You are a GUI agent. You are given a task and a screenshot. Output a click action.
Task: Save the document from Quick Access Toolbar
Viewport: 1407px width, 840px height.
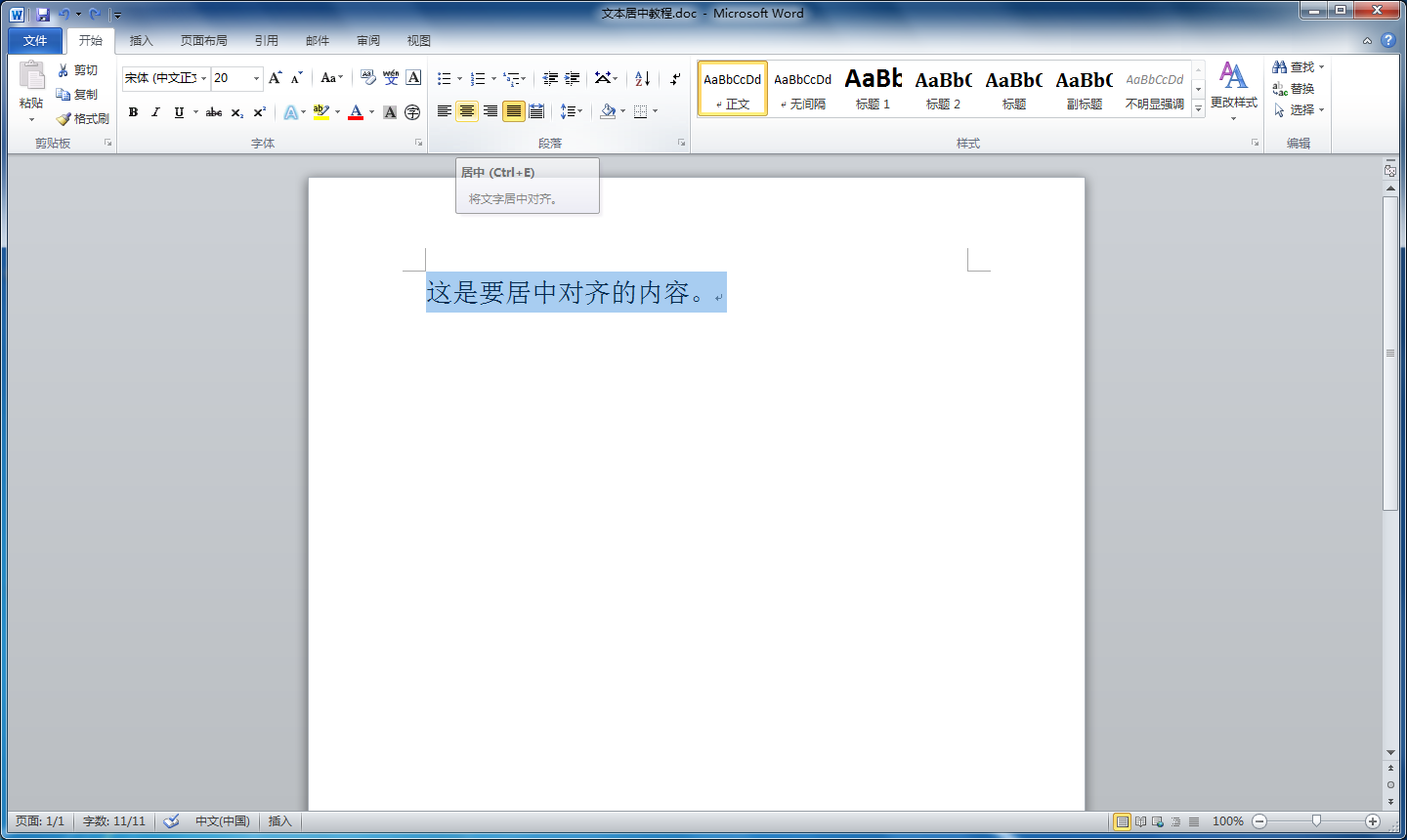click(43, 14)
